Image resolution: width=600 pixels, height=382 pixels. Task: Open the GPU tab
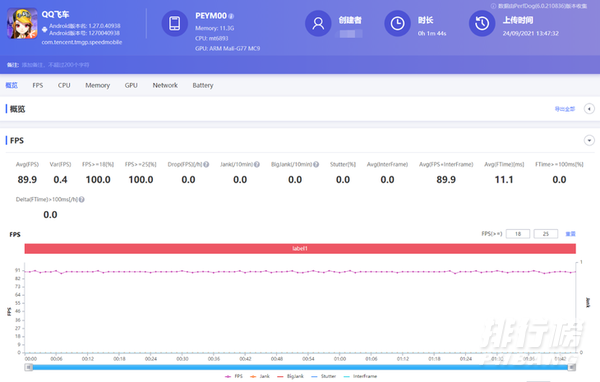131,85
